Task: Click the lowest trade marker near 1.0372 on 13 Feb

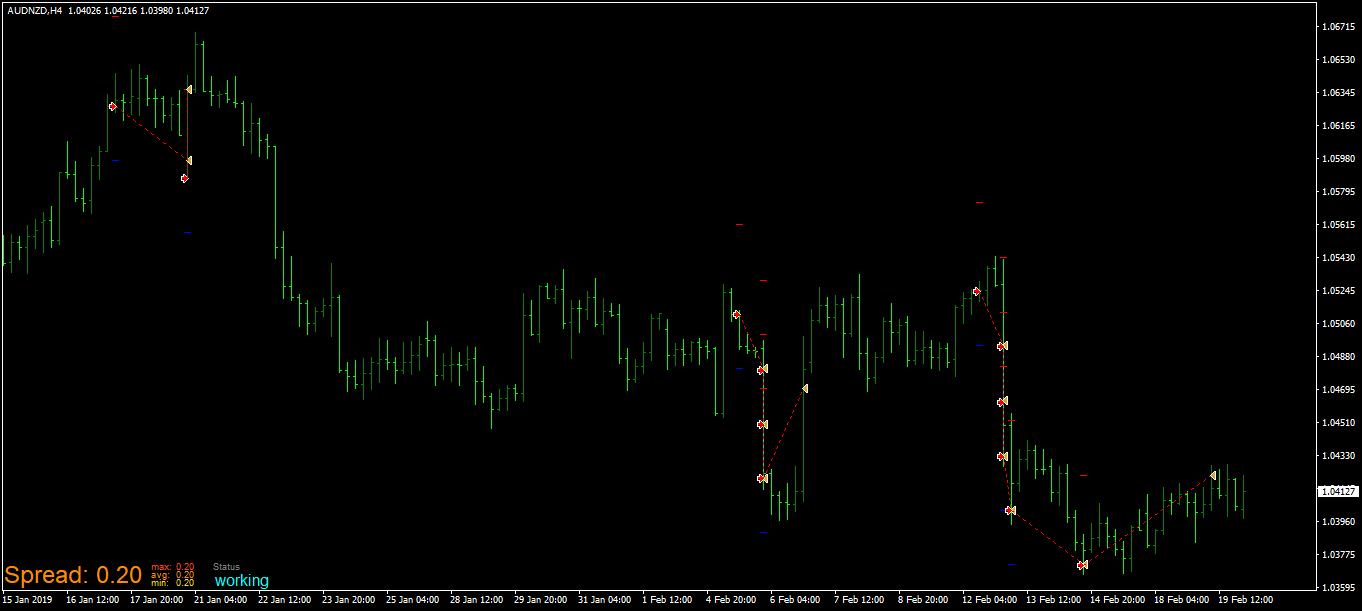Action: (x=1082, y=565)
